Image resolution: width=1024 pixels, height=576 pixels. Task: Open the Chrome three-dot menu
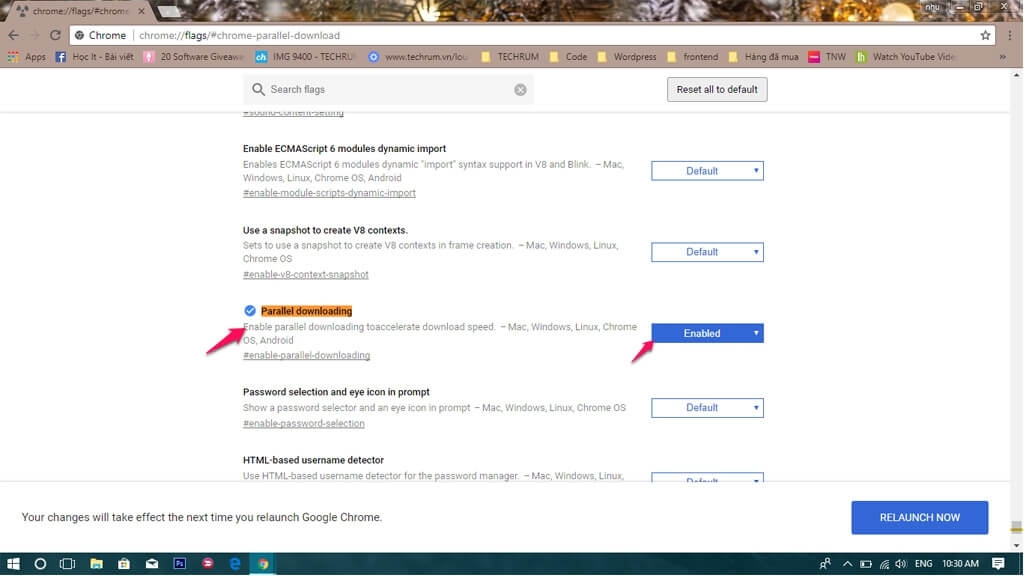(1010, 35)
